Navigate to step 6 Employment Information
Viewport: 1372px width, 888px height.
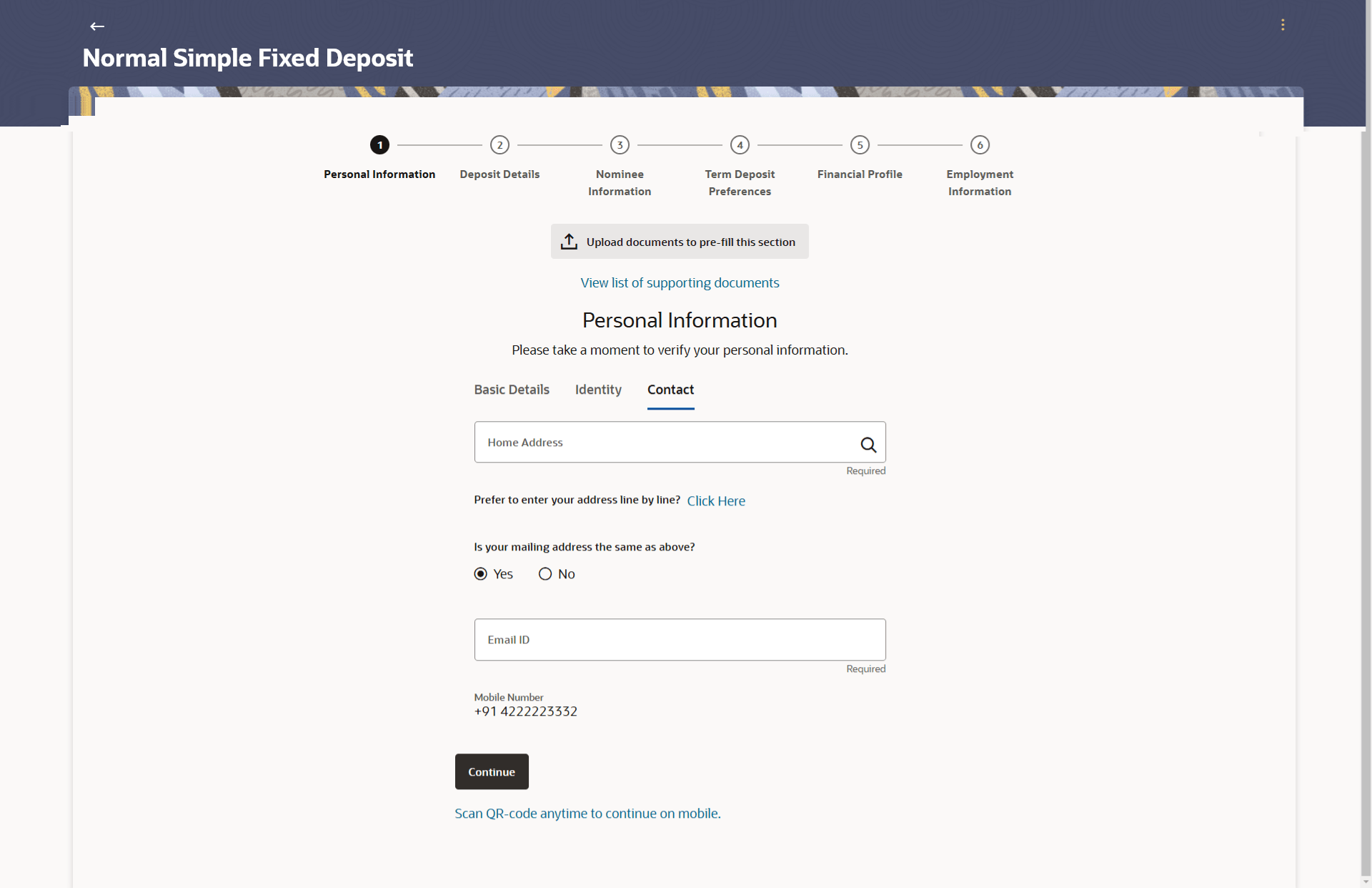980,145
